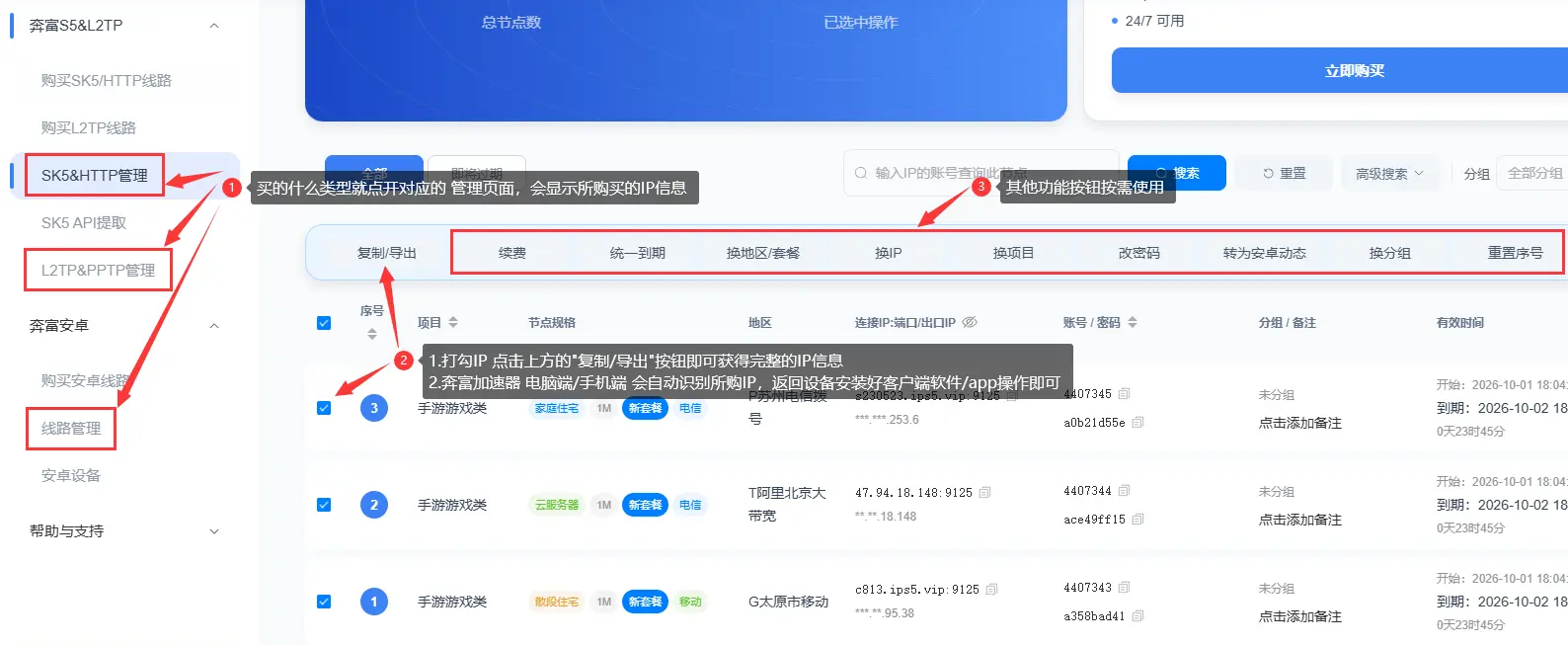Copy address c813.ips5.vip:9125 via copy icon
The image size is (1568, 645).
pyautogui.click(x=991, y=589)
